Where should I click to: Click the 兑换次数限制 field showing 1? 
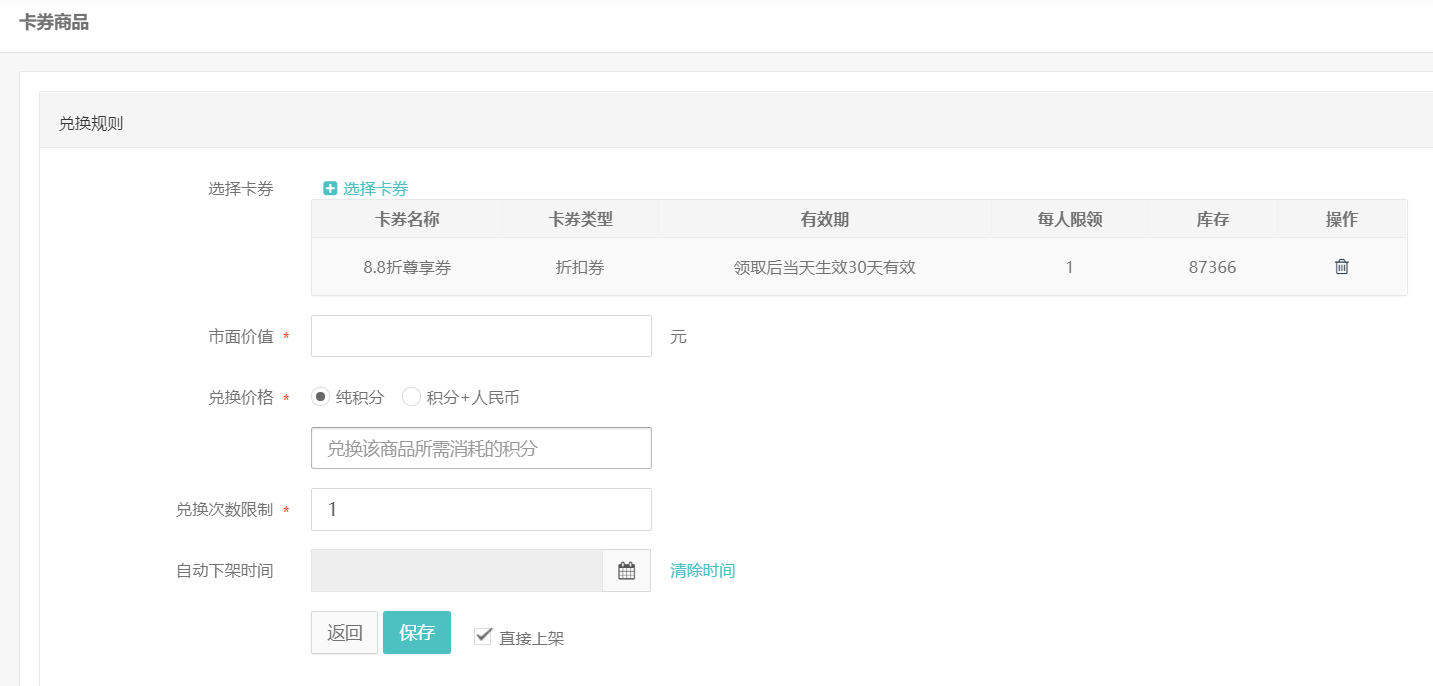click(x=481, y=510)
